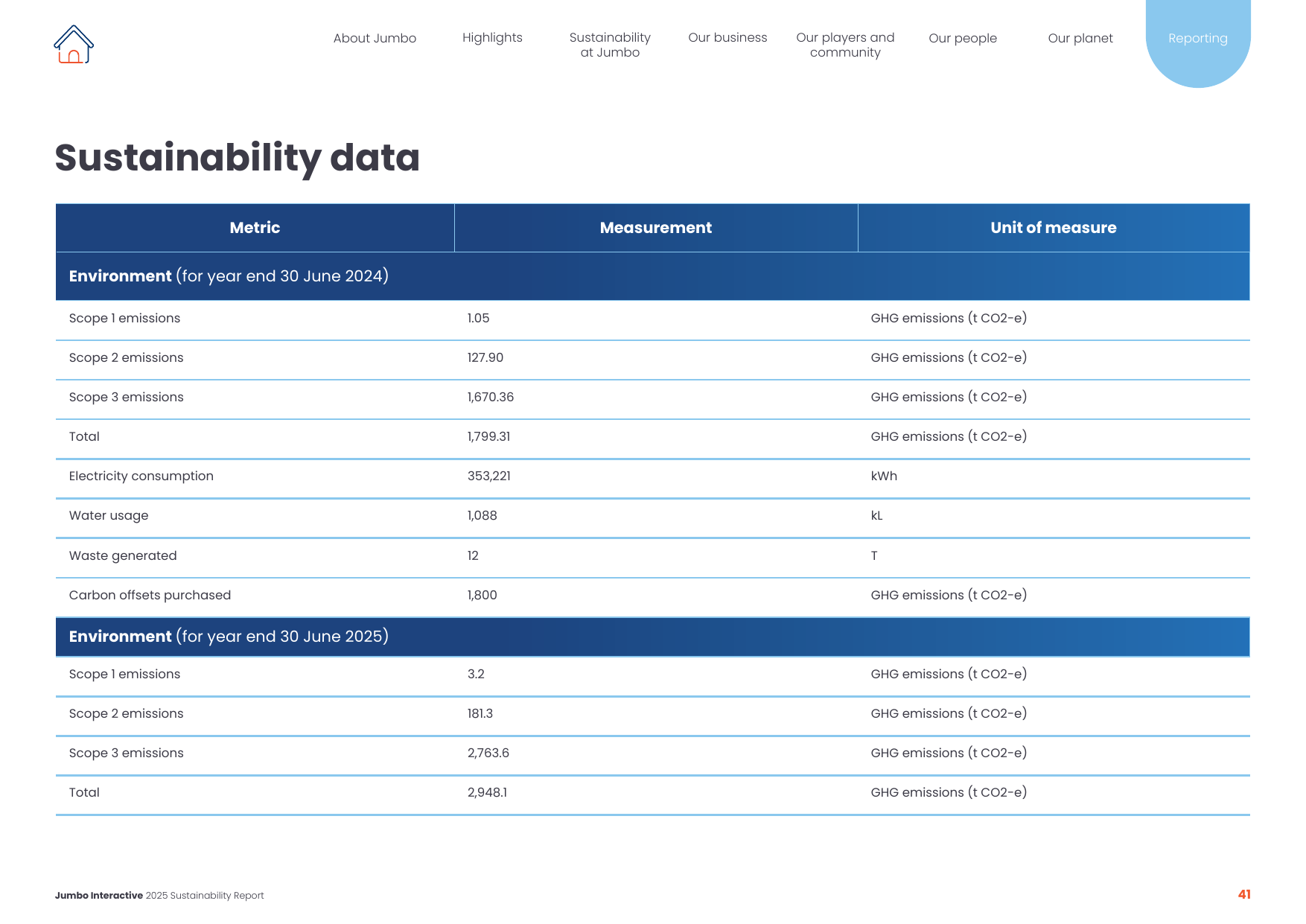Viewport: 1306px width, 924px height.
Task: Click the 181.3 Scope 2 value
Action: (480, 713)
